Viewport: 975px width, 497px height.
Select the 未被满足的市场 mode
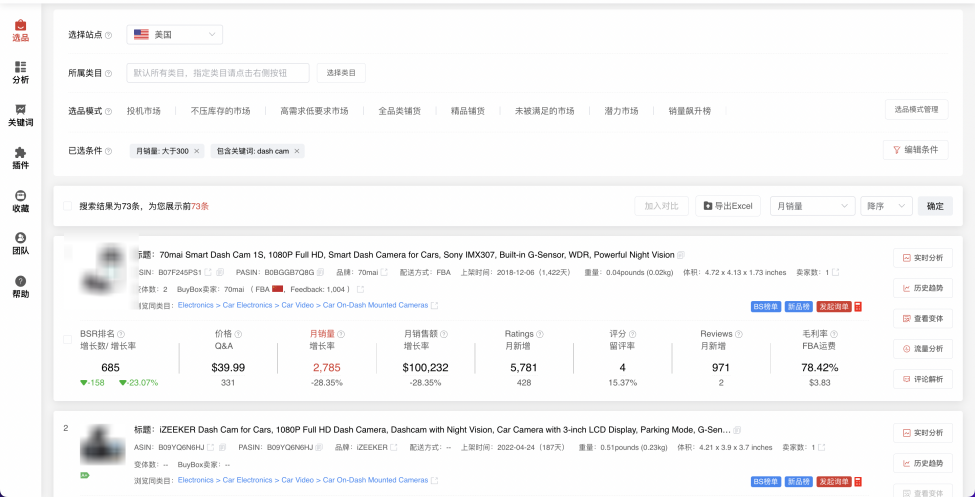tap(544, 111)
